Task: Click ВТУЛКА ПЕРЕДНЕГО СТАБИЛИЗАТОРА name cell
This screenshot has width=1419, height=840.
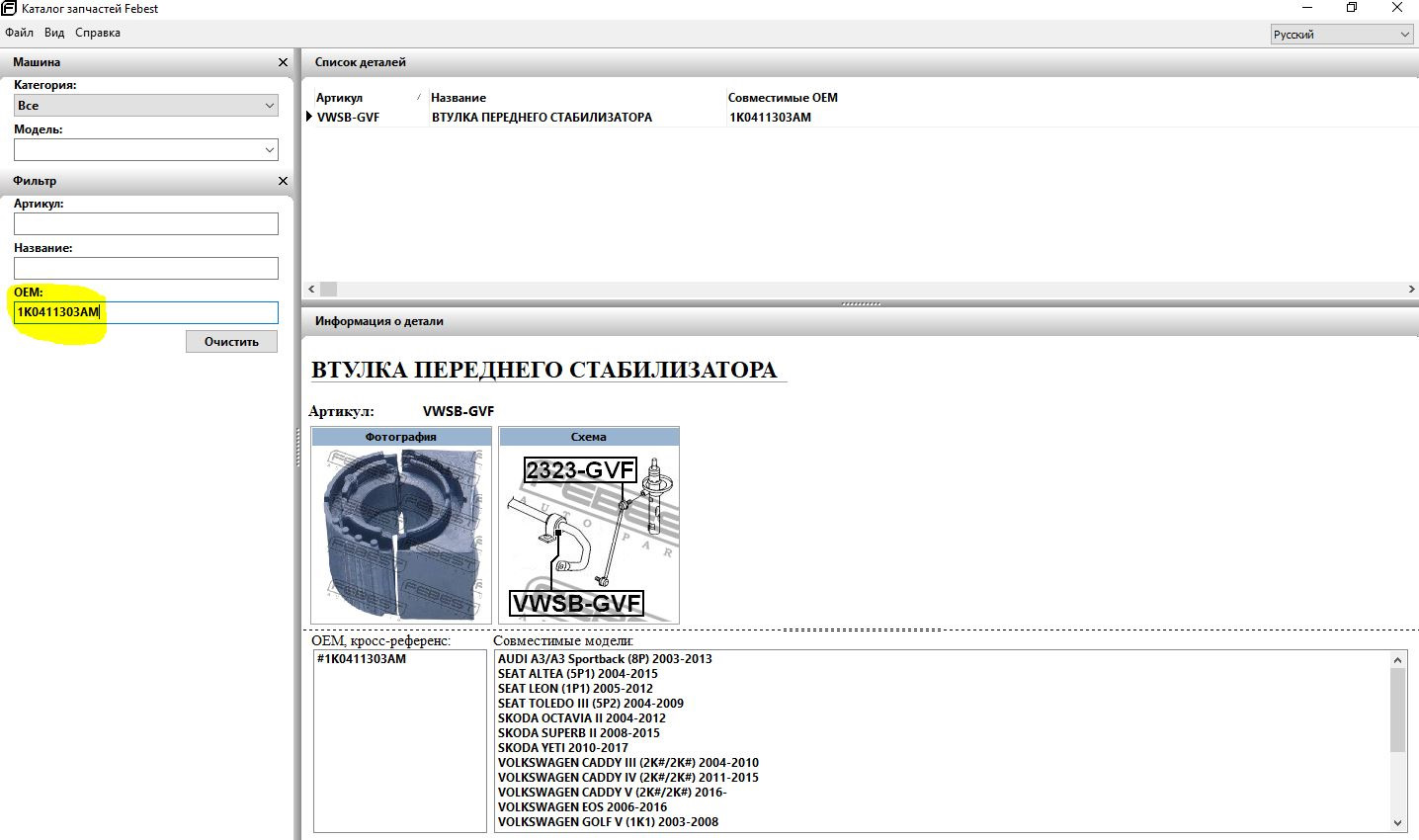Action: (x=542, y=118)
